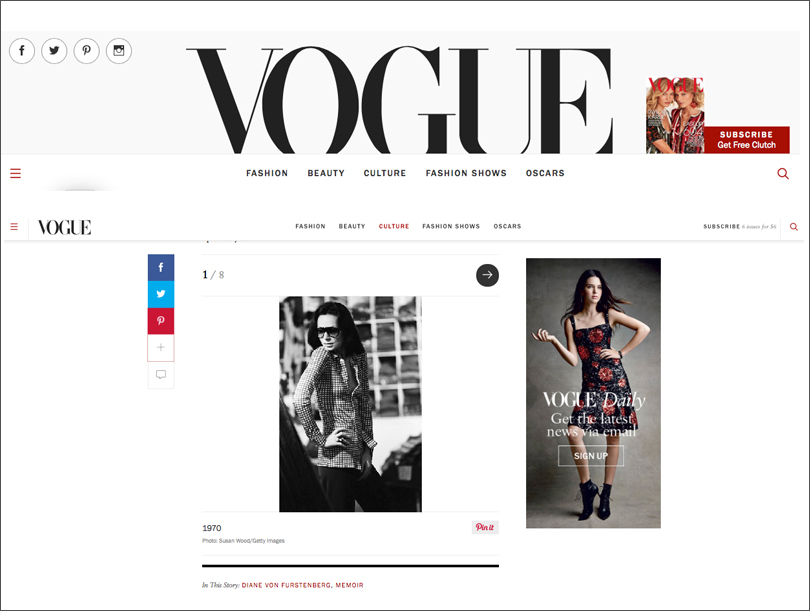
Task: Open Vogue's Instagram page from header circle icon
Action: point(119,51)
